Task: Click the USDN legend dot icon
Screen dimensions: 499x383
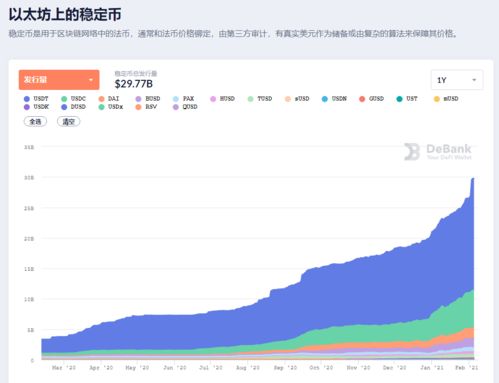Action: pos(325,99)
